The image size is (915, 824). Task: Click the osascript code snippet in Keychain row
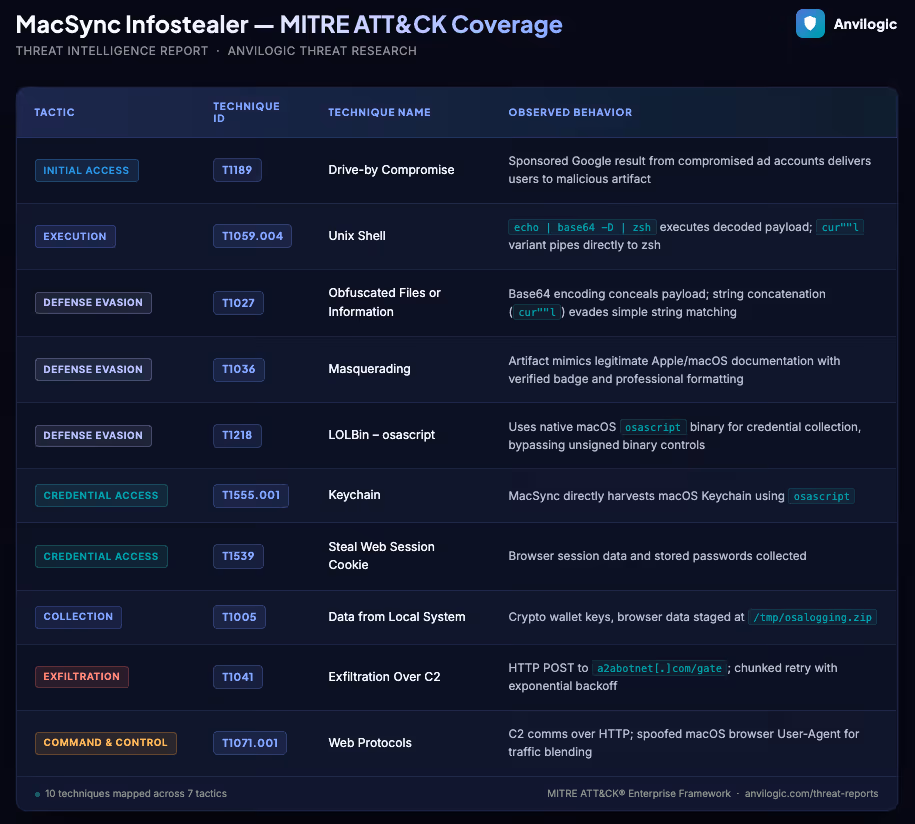click(821, 496)
